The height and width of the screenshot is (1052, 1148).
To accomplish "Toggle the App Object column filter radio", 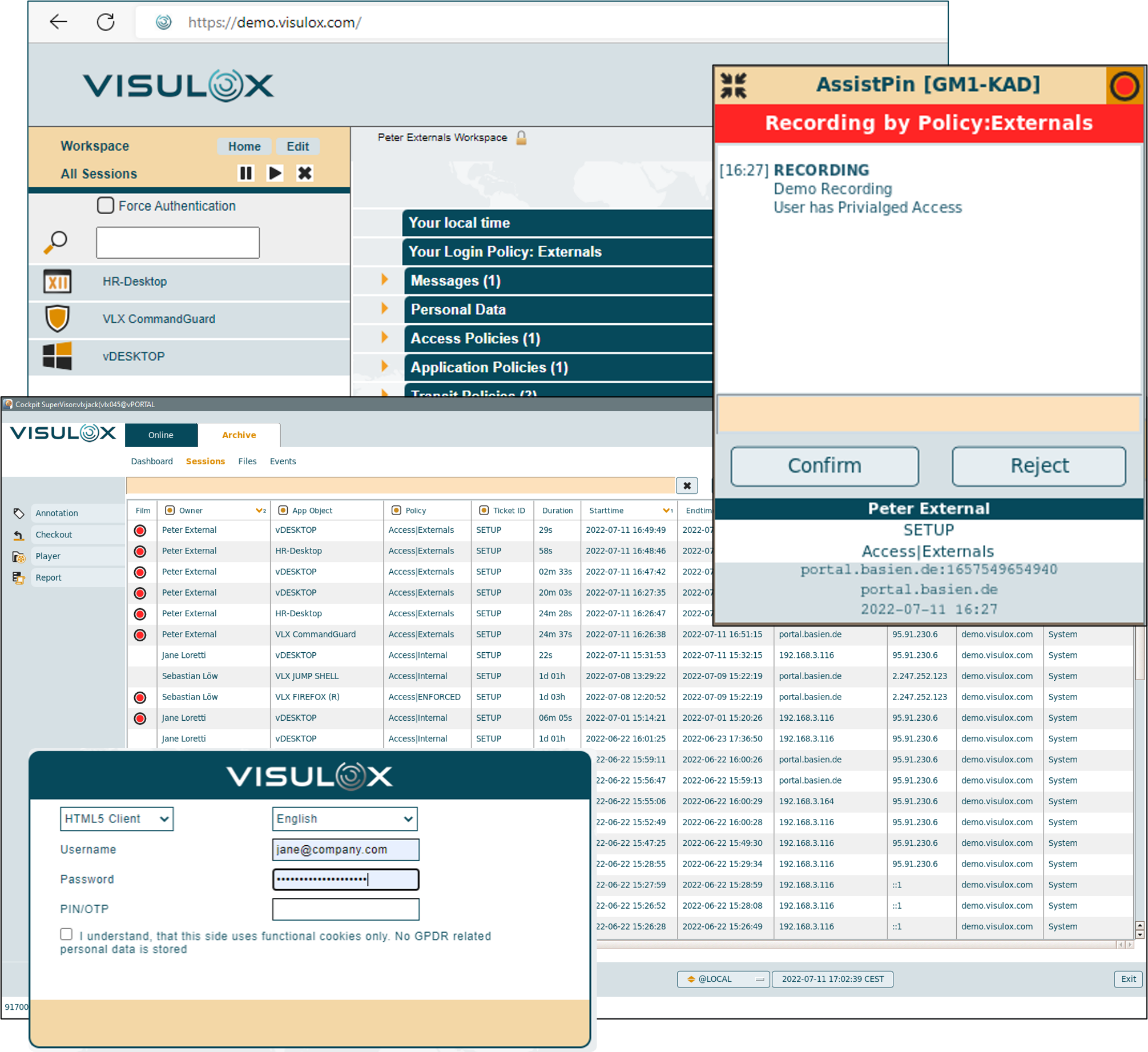I will [283, 510].
